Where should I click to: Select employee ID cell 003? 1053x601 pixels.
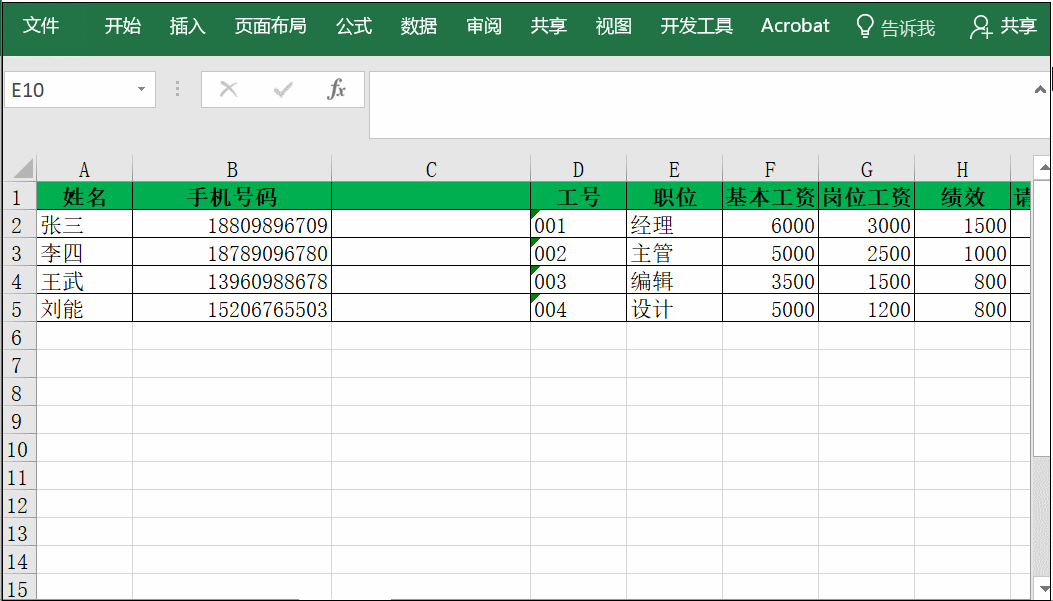[x=578, y=281]
